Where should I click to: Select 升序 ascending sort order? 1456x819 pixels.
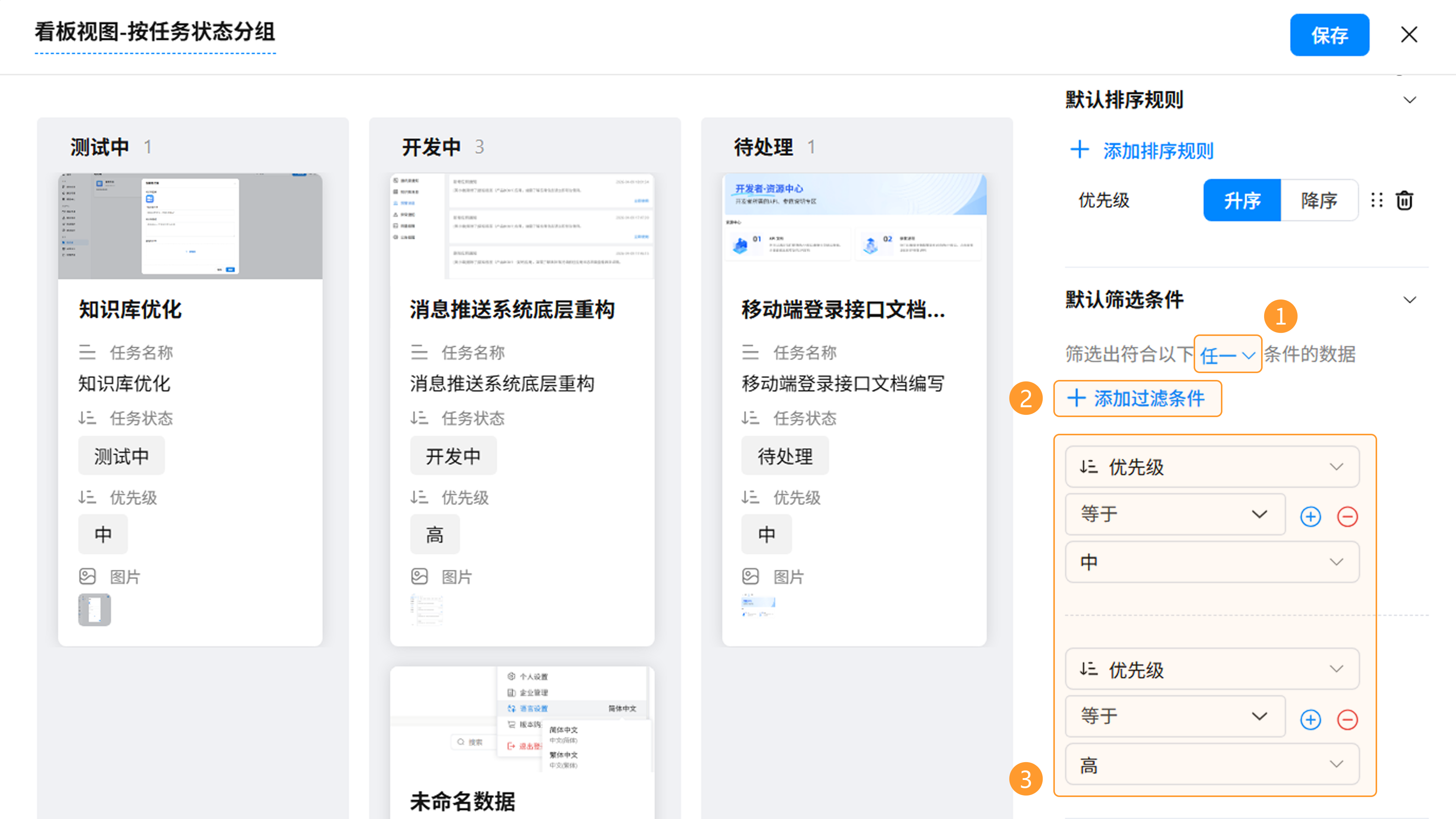coord(1242,201)
